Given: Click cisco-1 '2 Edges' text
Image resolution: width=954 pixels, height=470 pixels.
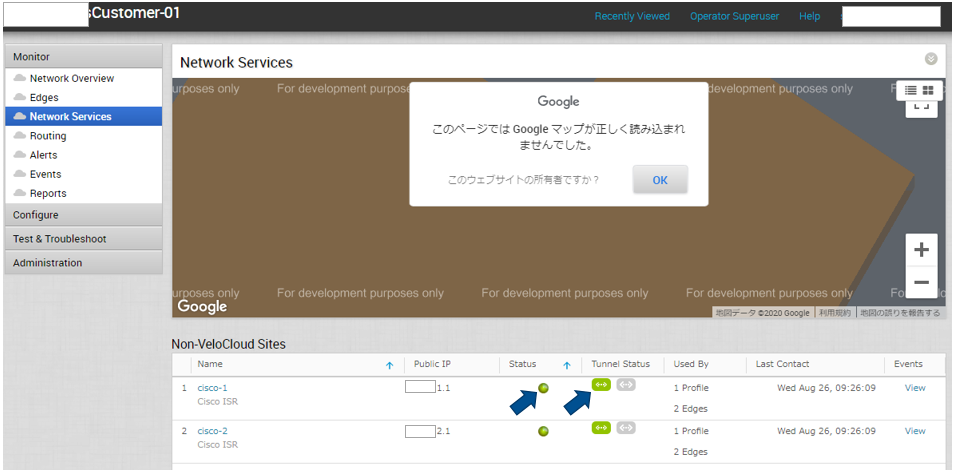Looking at the screenshot, I should [x=691, y=409].
